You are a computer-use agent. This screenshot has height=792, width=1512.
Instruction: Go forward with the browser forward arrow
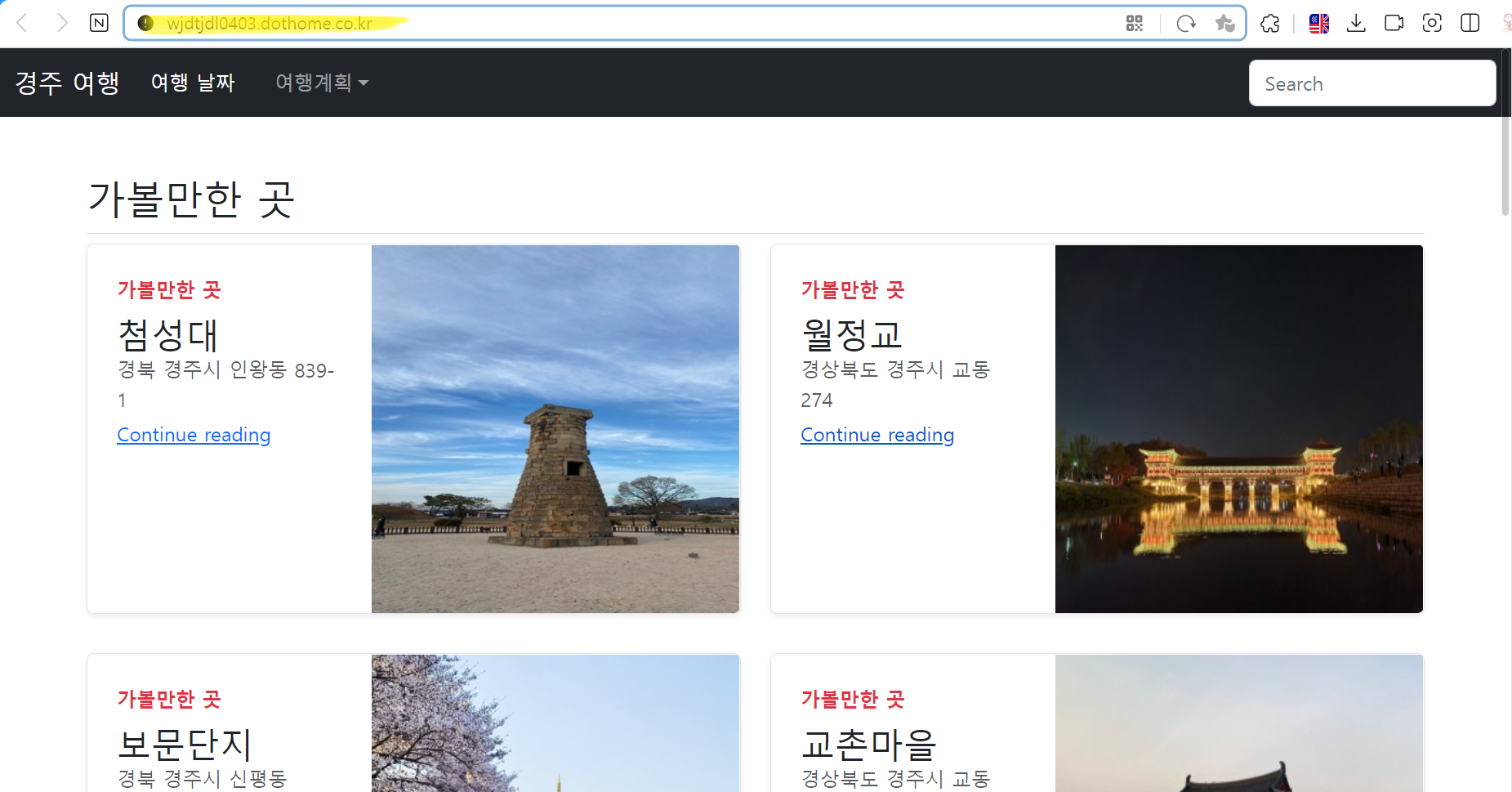[x=61, y=23]
